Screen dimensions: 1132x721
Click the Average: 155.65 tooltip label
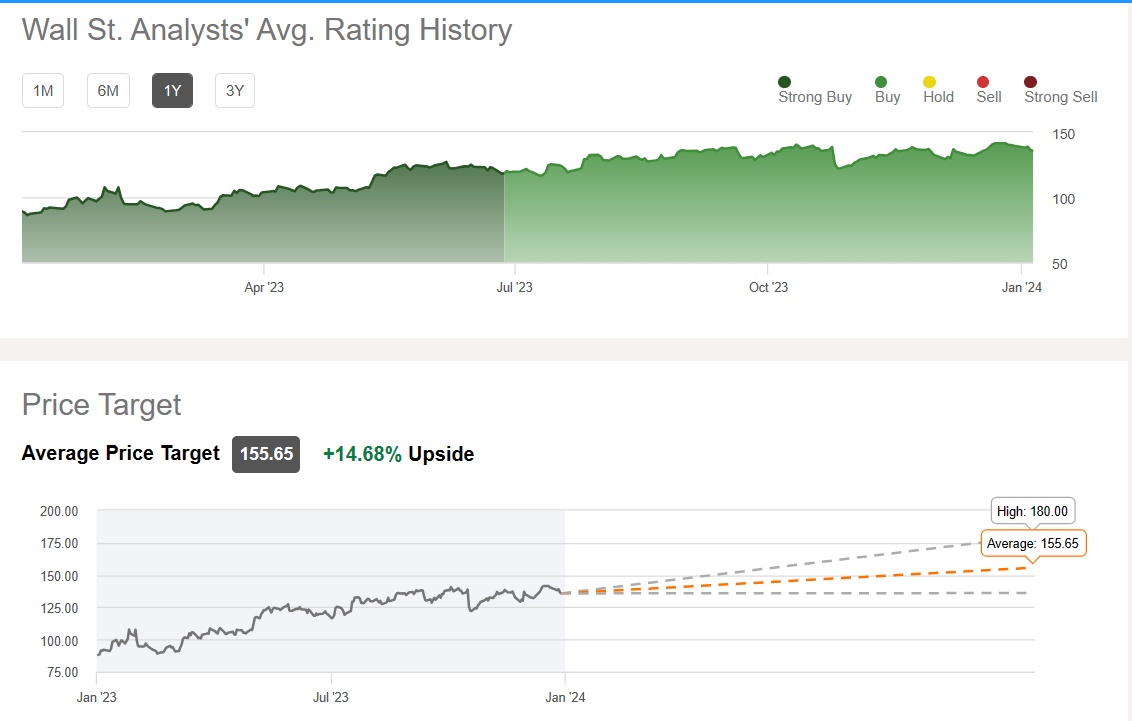(x=1033, y=543)
